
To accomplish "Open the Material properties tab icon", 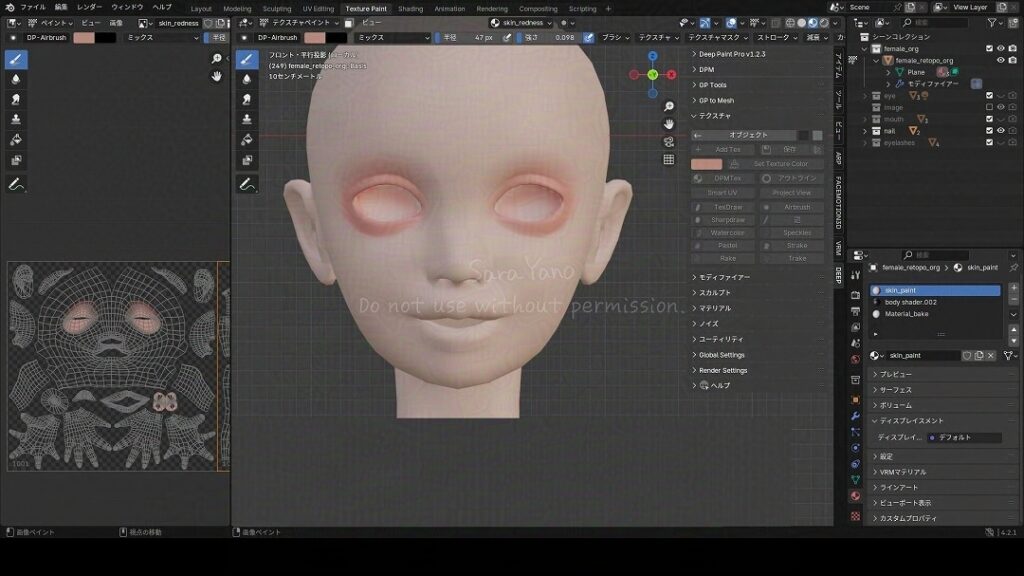I will pos(856,496).
